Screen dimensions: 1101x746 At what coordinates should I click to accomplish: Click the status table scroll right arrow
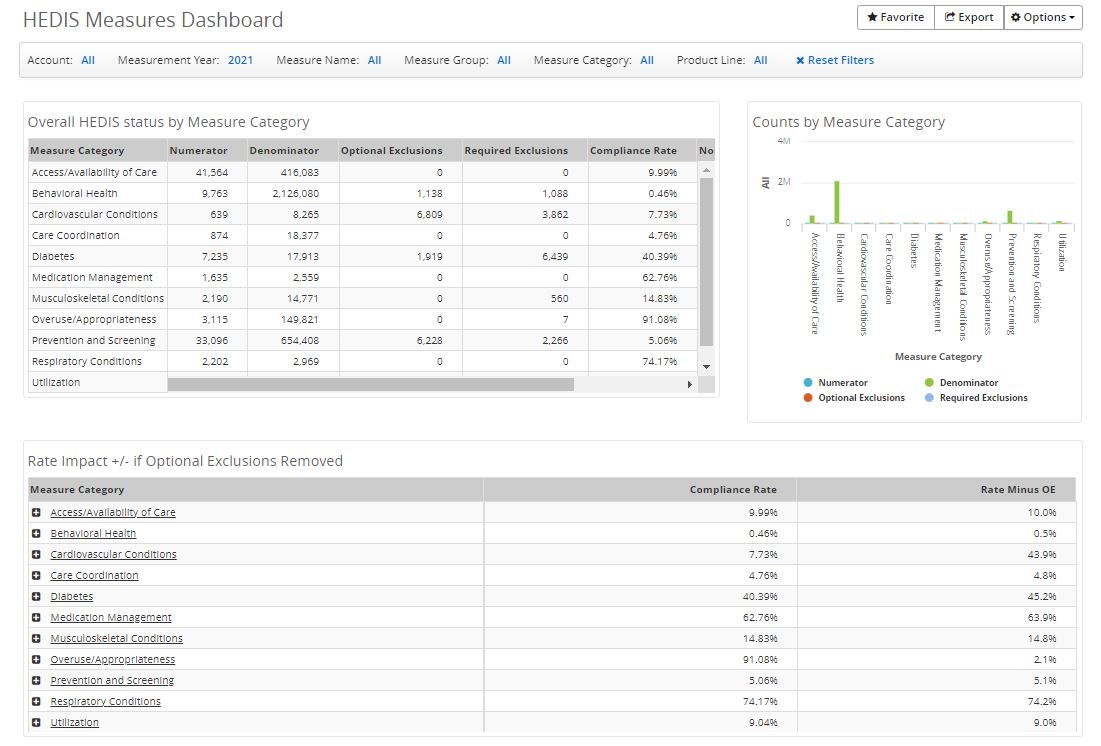coord(690,384)
